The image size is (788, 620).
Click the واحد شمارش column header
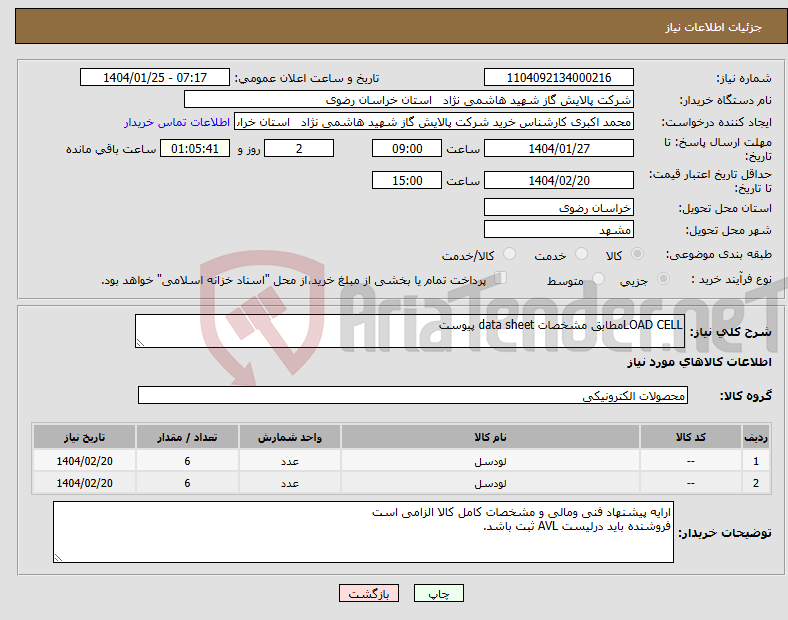tap(290, 437)
